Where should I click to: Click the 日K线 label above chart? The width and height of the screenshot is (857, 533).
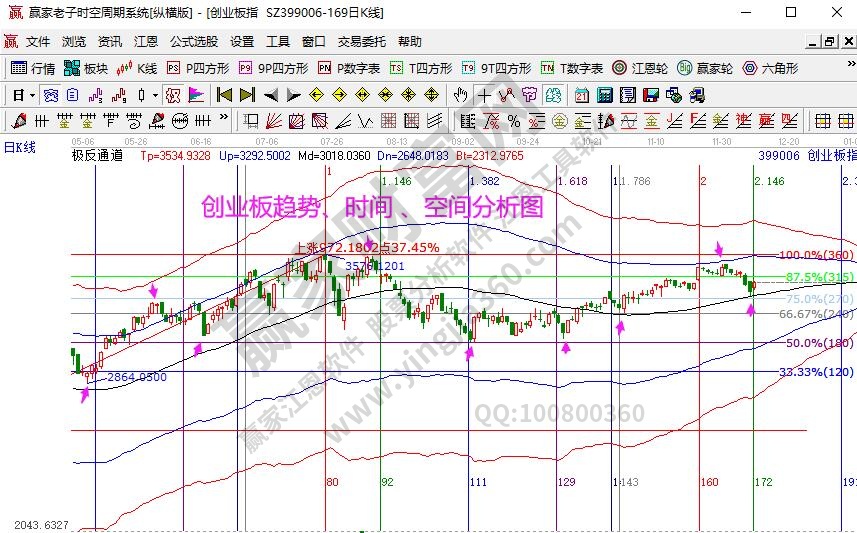tap(19, 147)
